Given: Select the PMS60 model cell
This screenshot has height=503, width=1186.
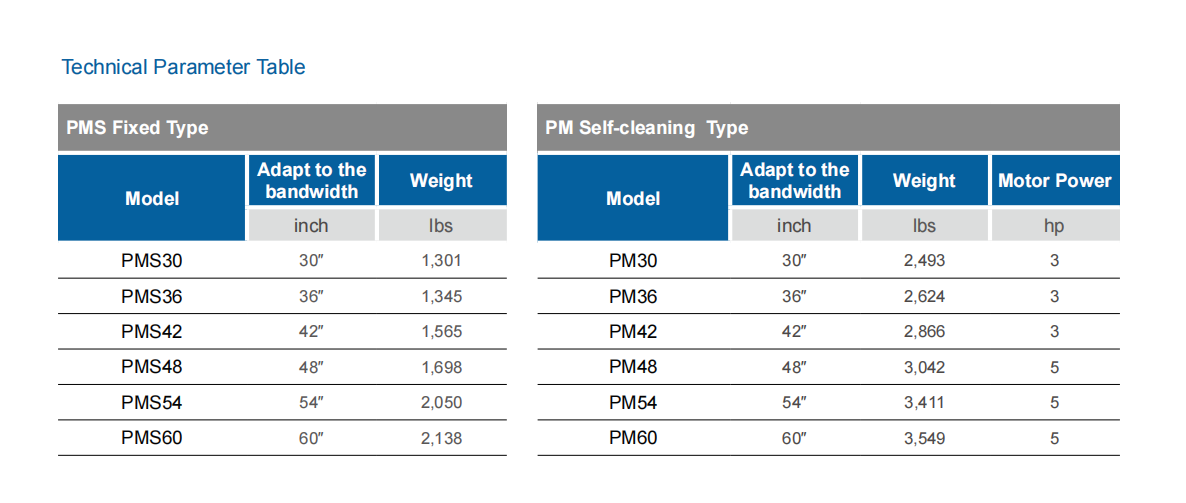Looking at the screenshot, I should (x=152, y=438).
